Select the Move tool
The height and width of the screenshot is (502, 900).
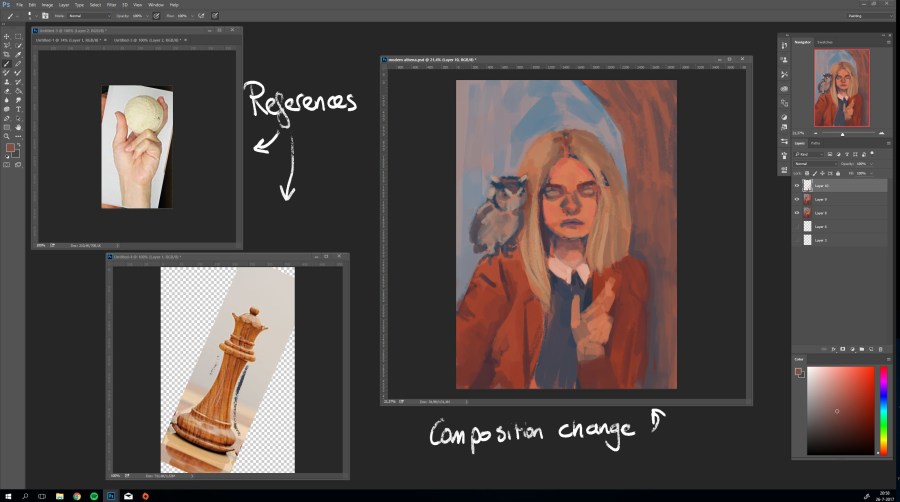tap(7, 36)
